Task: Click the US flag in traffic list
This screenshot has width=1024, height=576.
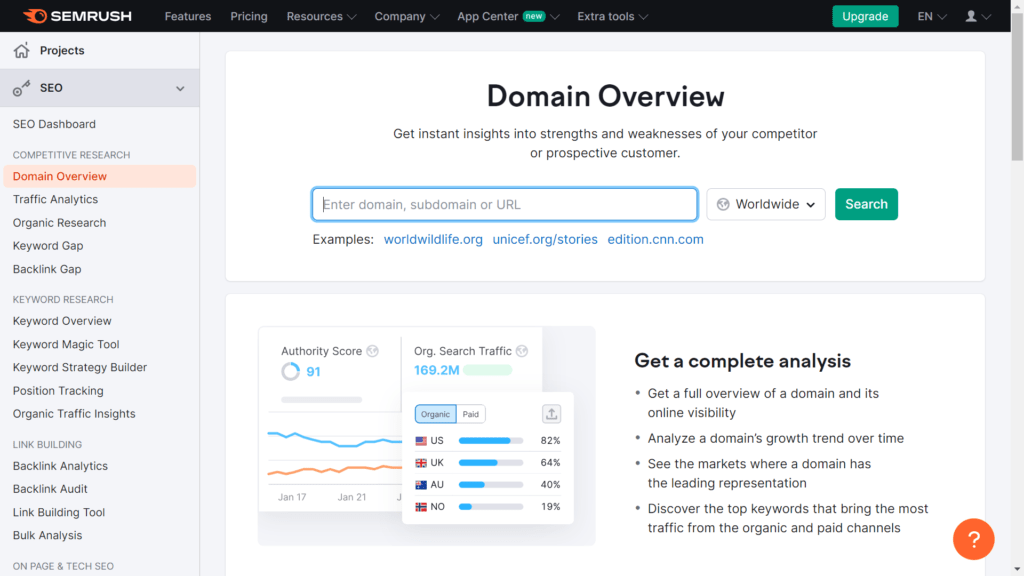Action: [x=421, y=441]
